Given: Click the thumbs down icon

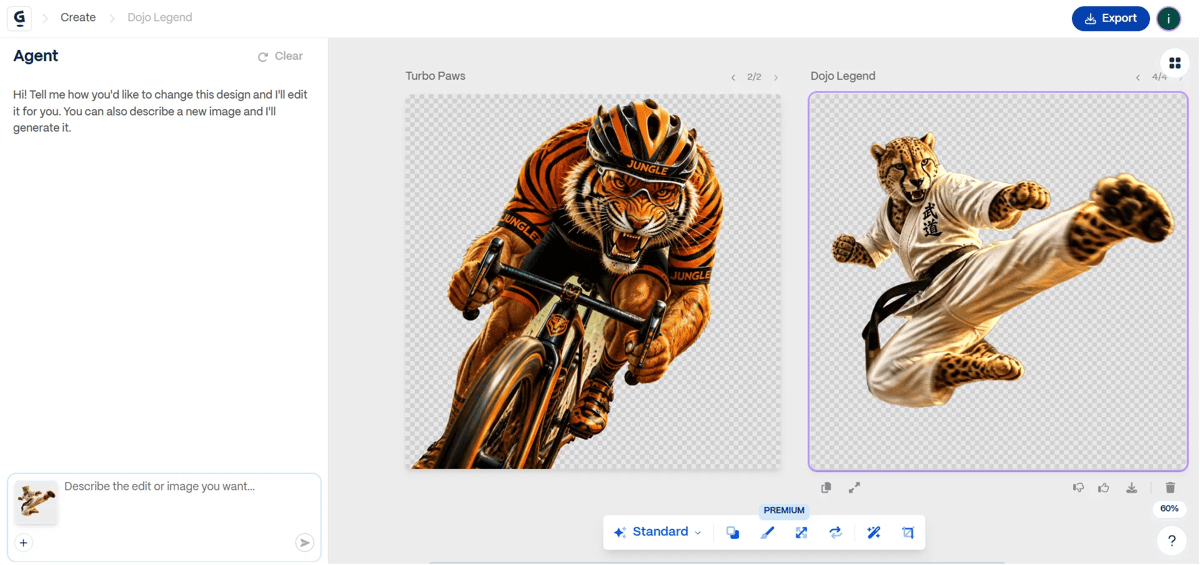Looking at the screenshot, I should 1079,488.
